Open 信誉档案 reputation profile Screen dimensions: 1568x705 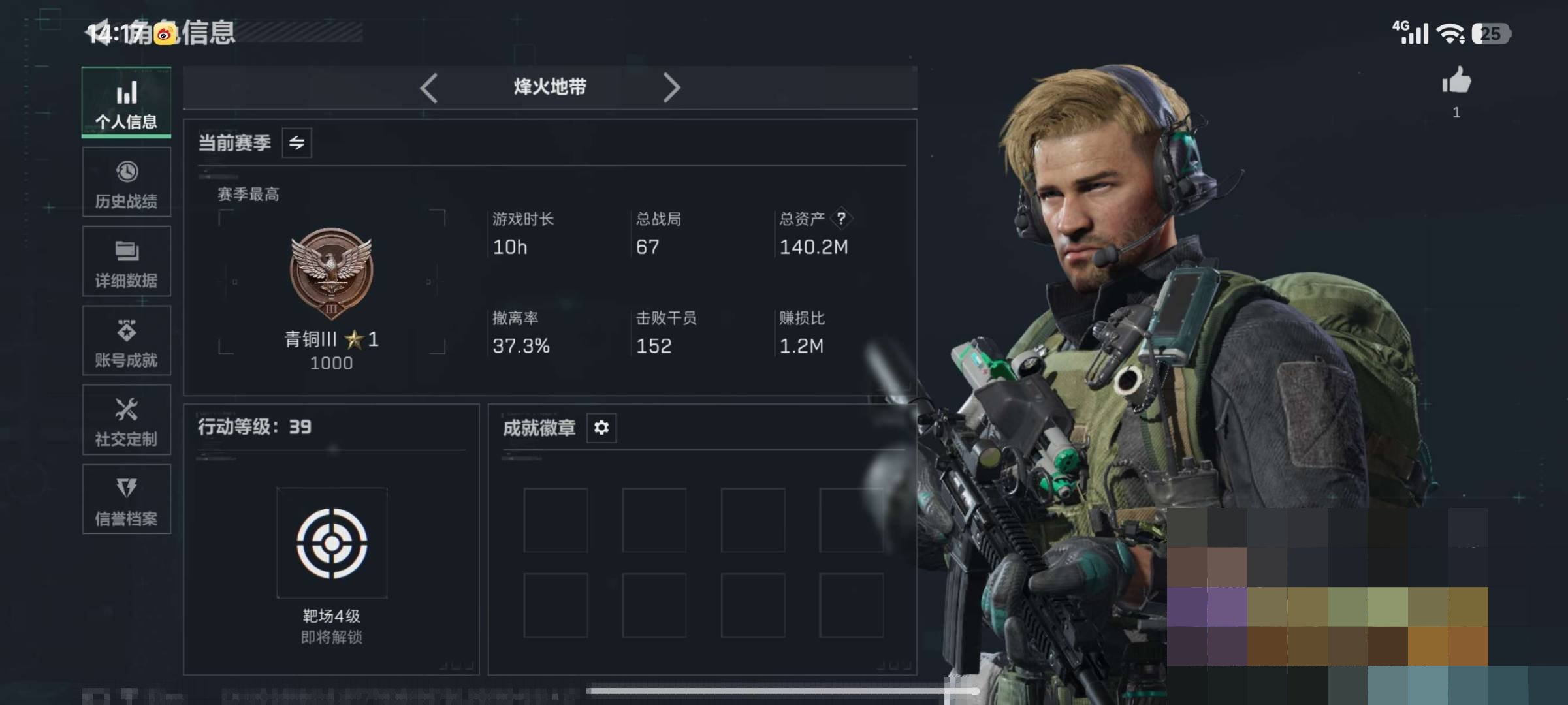(x=127, y=499)
